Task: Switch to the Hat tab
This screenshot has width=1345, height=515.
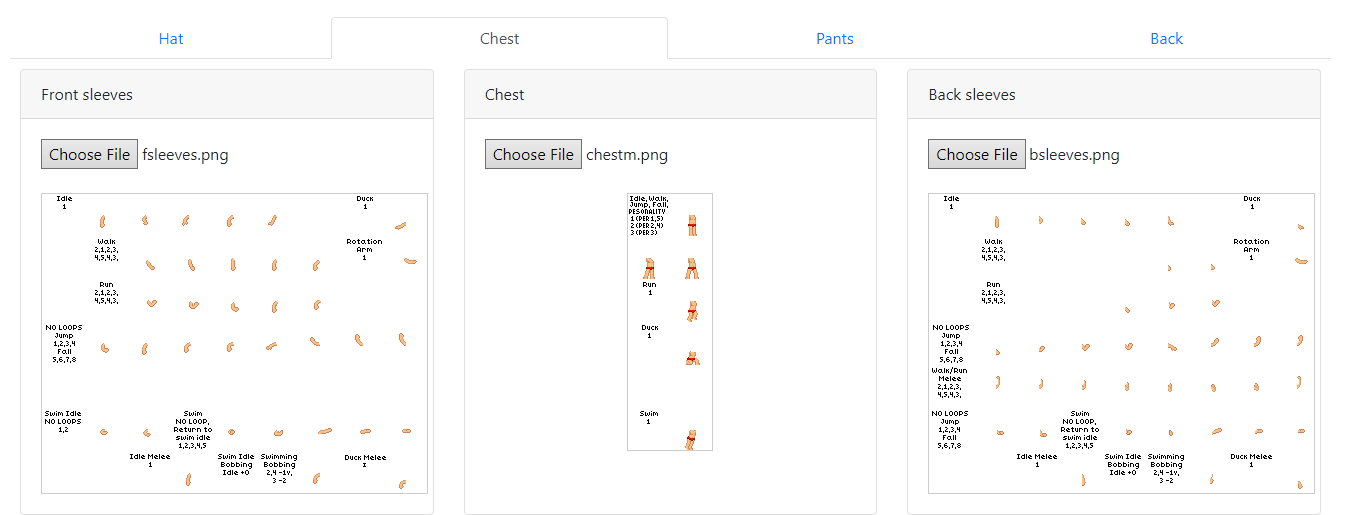Action: click(x=171, y=39)
